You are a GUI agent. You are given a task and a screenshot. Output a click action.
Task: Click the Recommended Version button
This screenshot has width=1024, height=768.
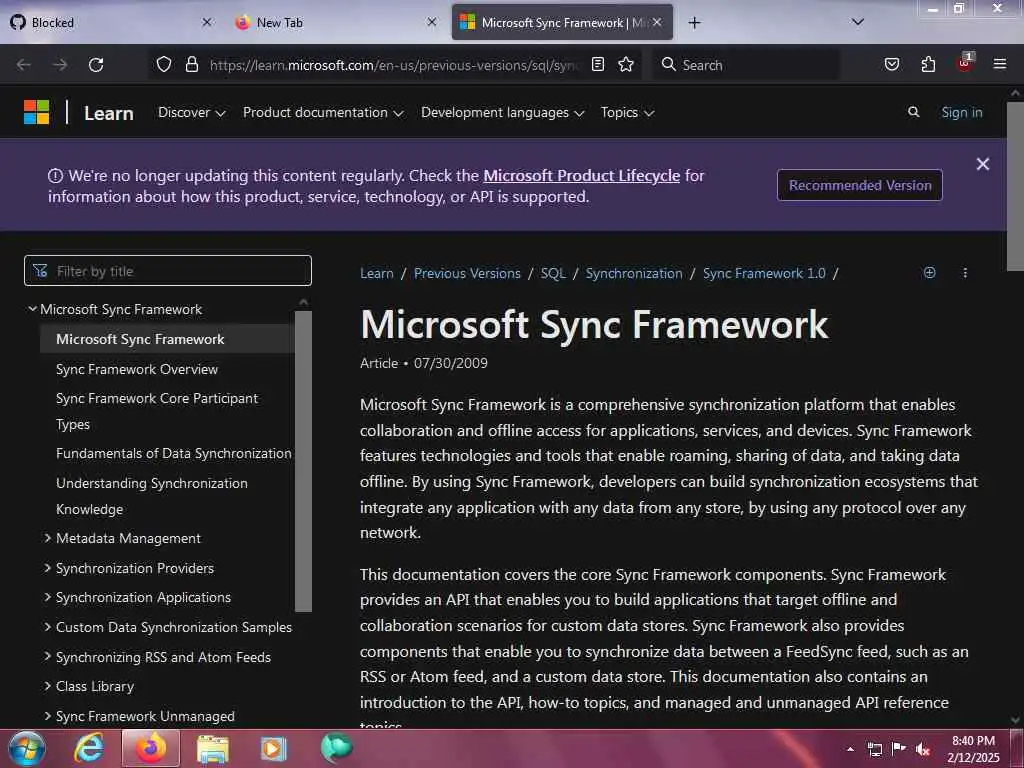(x=859, y=185)
